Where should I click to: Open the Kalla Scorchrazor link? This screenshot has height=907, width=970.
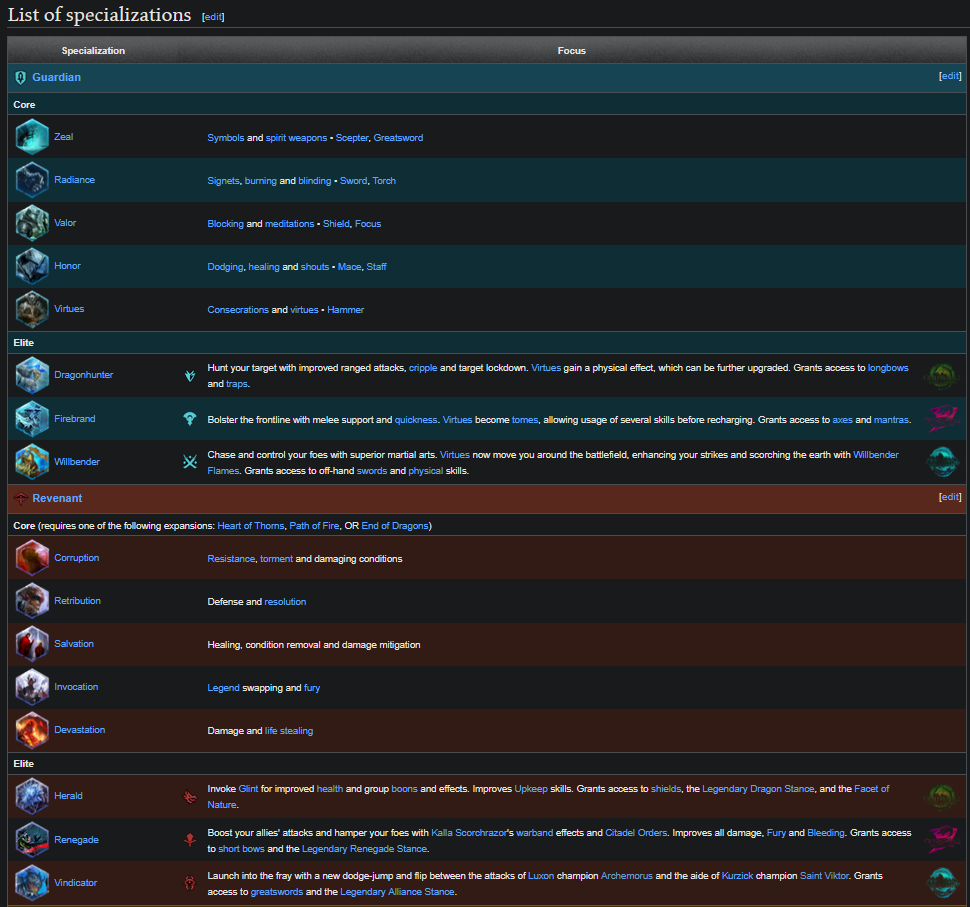coord(469,833)
